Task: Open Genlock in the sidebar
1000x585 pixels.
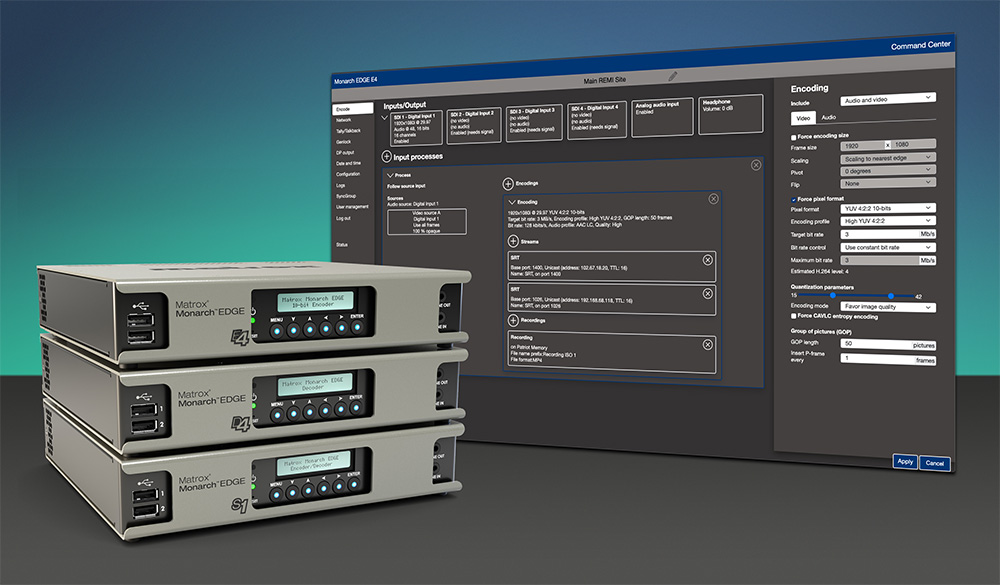Action: [x=344, y=142]
